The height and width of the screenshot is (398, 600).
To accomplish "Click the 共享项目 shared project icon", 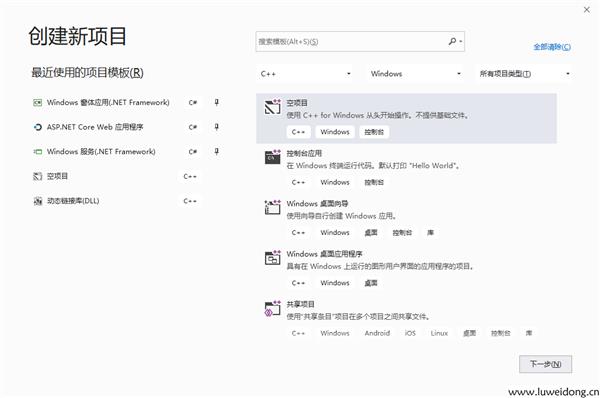I will tap(272, 308).
